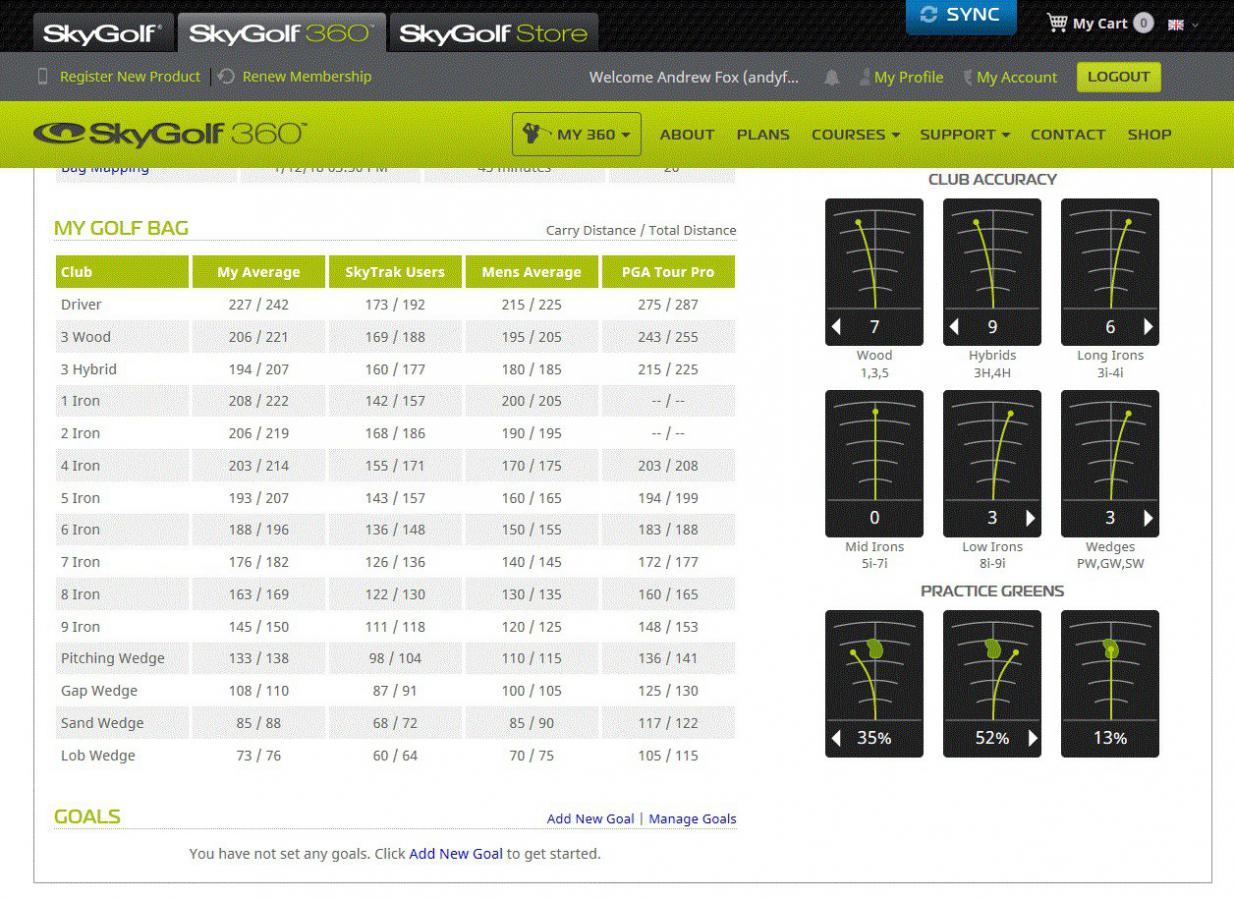Click the Long Irons accuracy right arrow

tap(1148, 327)
